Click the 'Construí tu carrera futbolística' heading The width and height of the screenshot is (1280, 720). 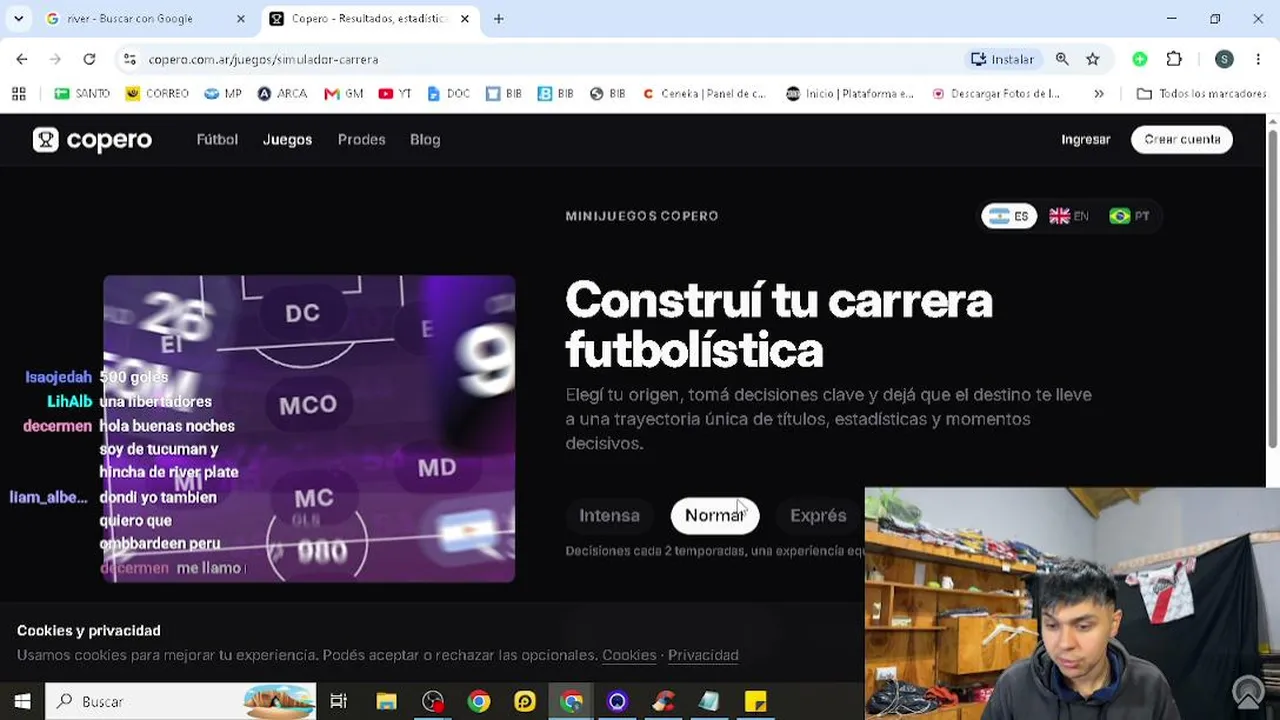(779, 325)
